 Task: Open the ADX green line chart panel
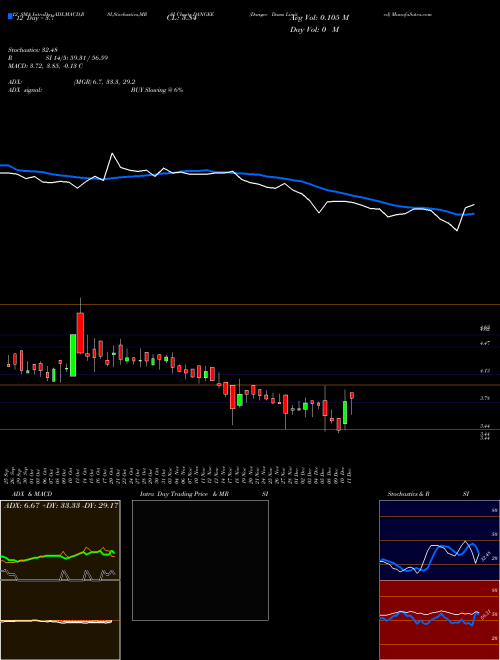(60, 540)
